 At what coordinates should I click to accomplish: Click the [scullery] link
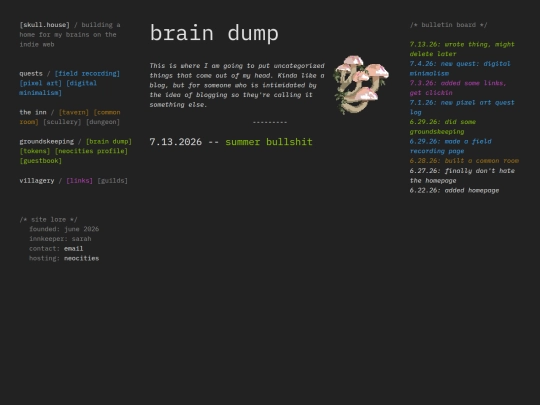(62, 122)
